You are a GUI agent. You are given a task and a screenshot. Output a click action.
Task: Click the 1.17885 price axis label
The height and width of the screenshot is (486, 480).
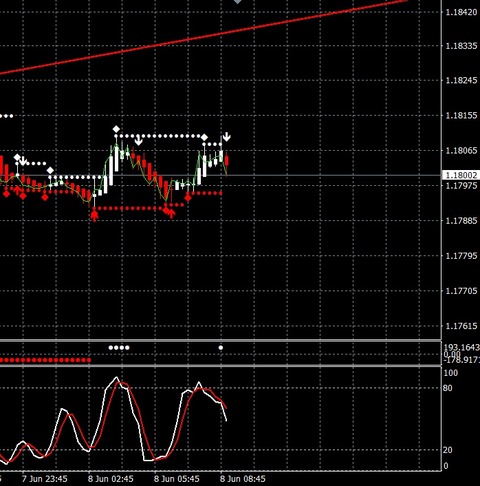tap(461, 220)
